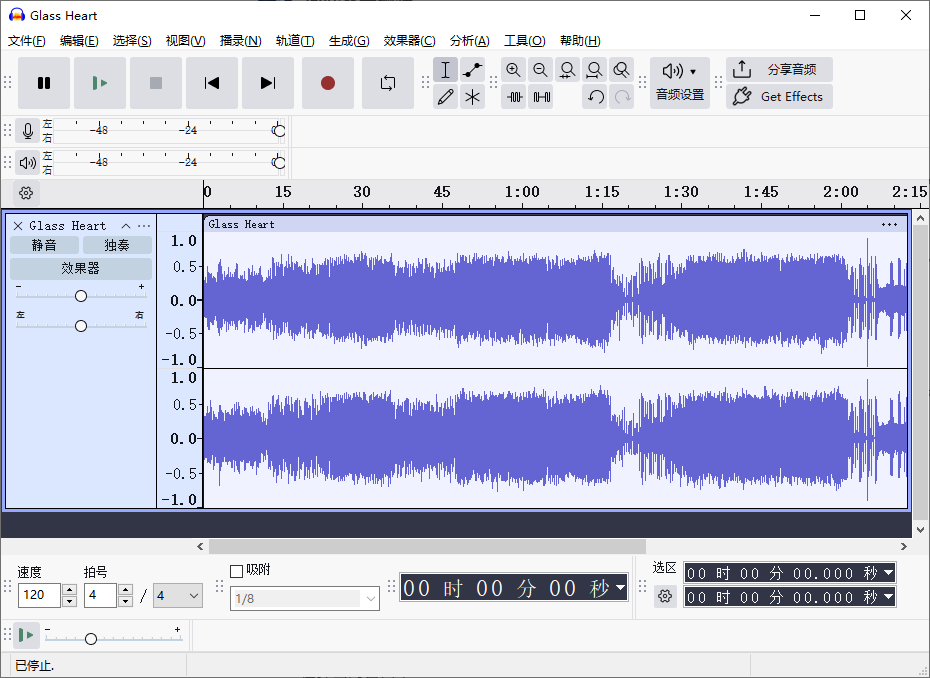
Task: Open the time display format dropdown arrow
Action: 620,588
